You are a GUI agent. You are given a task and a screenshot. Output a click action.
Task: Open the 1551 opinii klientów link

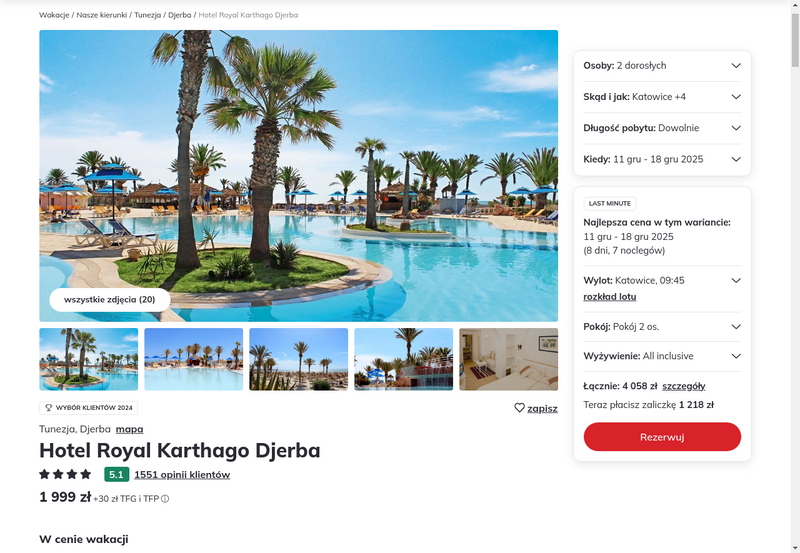coord(182,474)
